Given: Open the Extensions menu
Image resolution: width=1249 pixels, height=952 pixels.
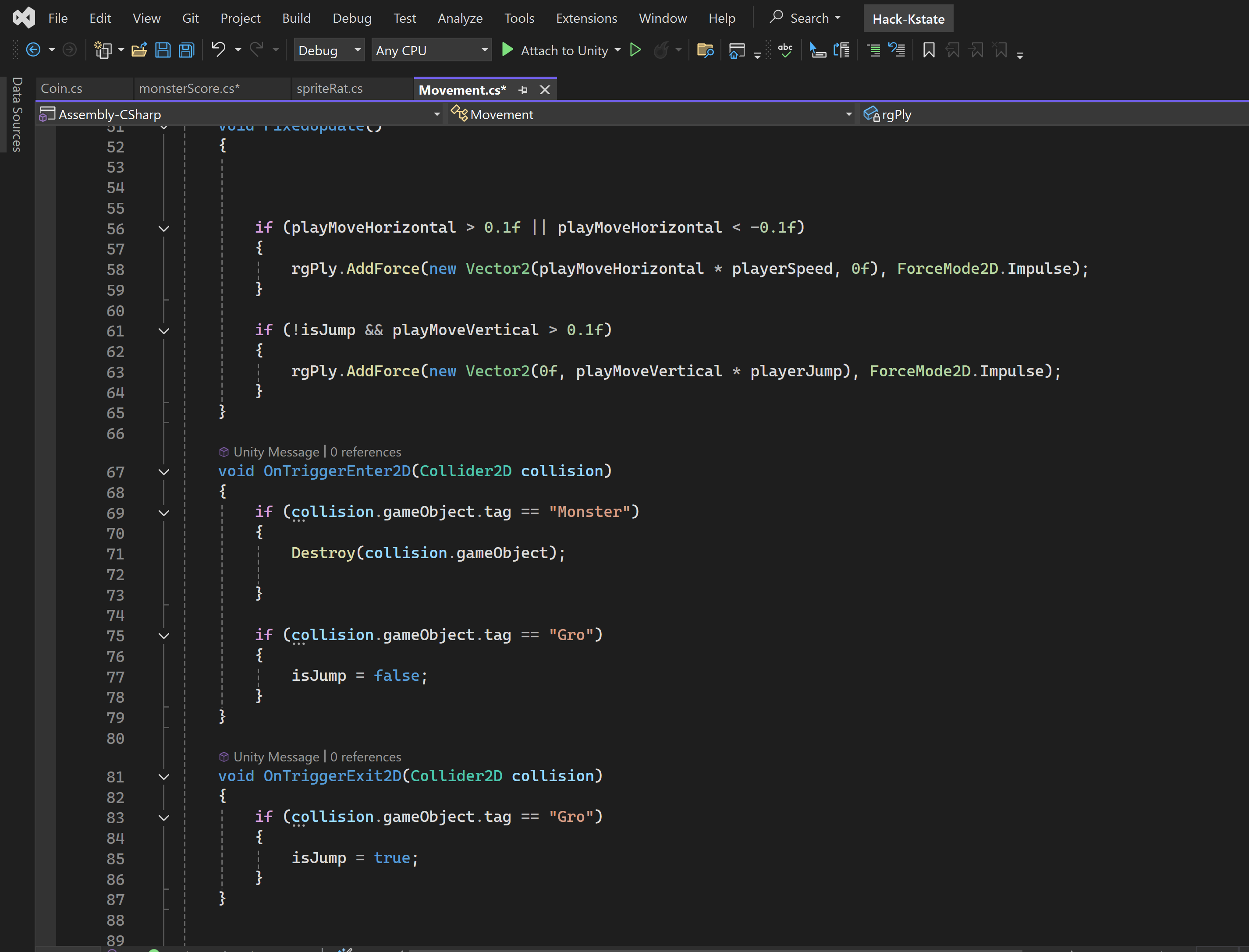Looking at the screenshot, I should point(586,18).
